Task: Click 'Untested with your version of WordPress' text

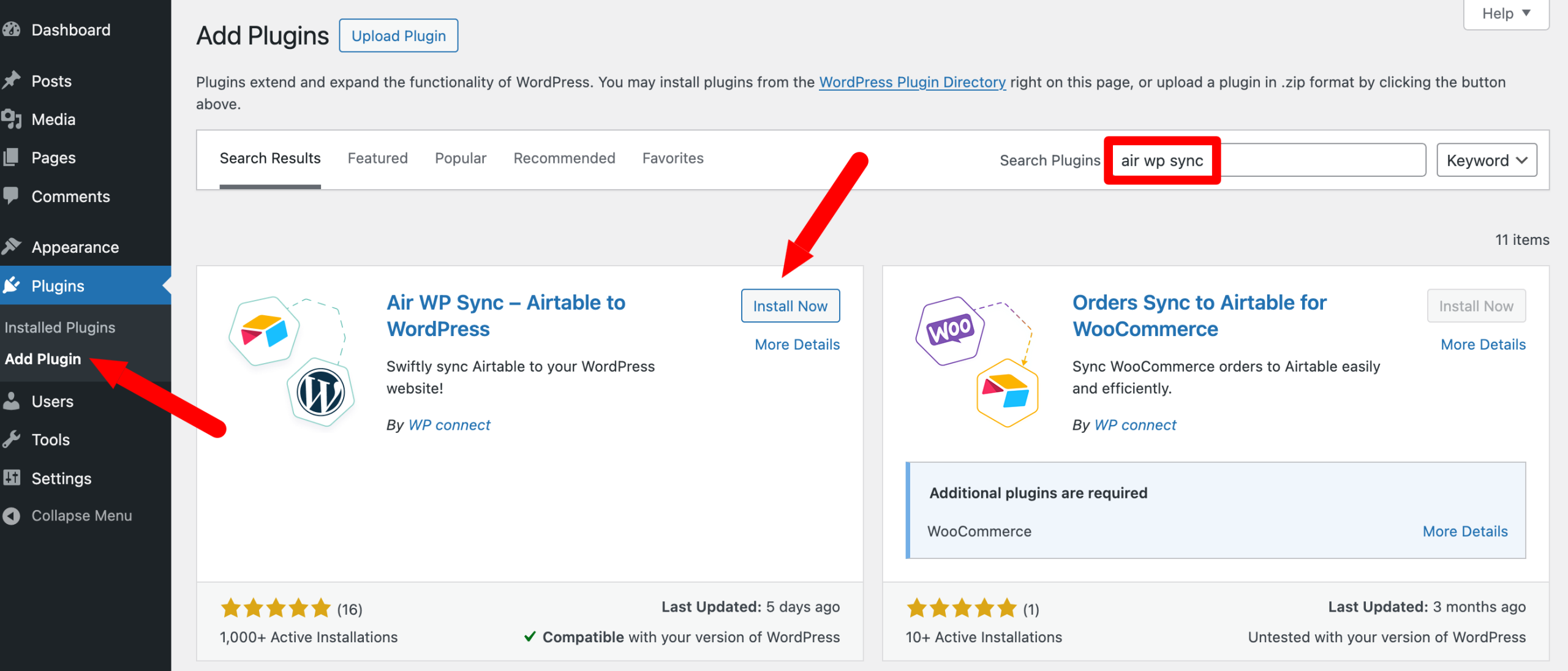Action: click(x=1387, y=637)
